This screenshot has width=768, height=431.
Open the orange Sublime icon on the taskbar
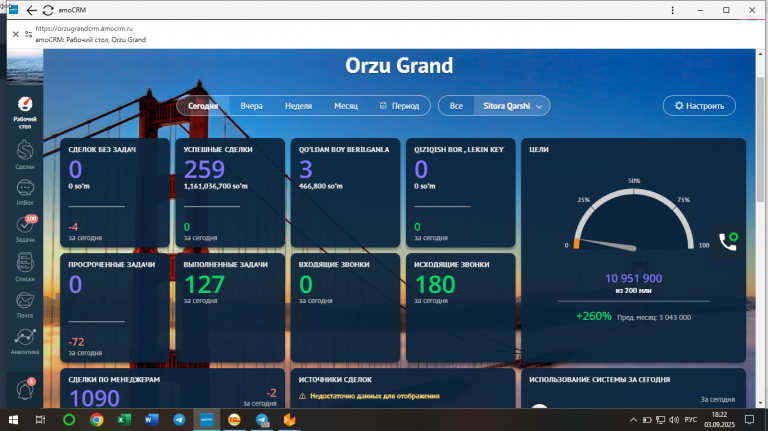click(289, 420)
